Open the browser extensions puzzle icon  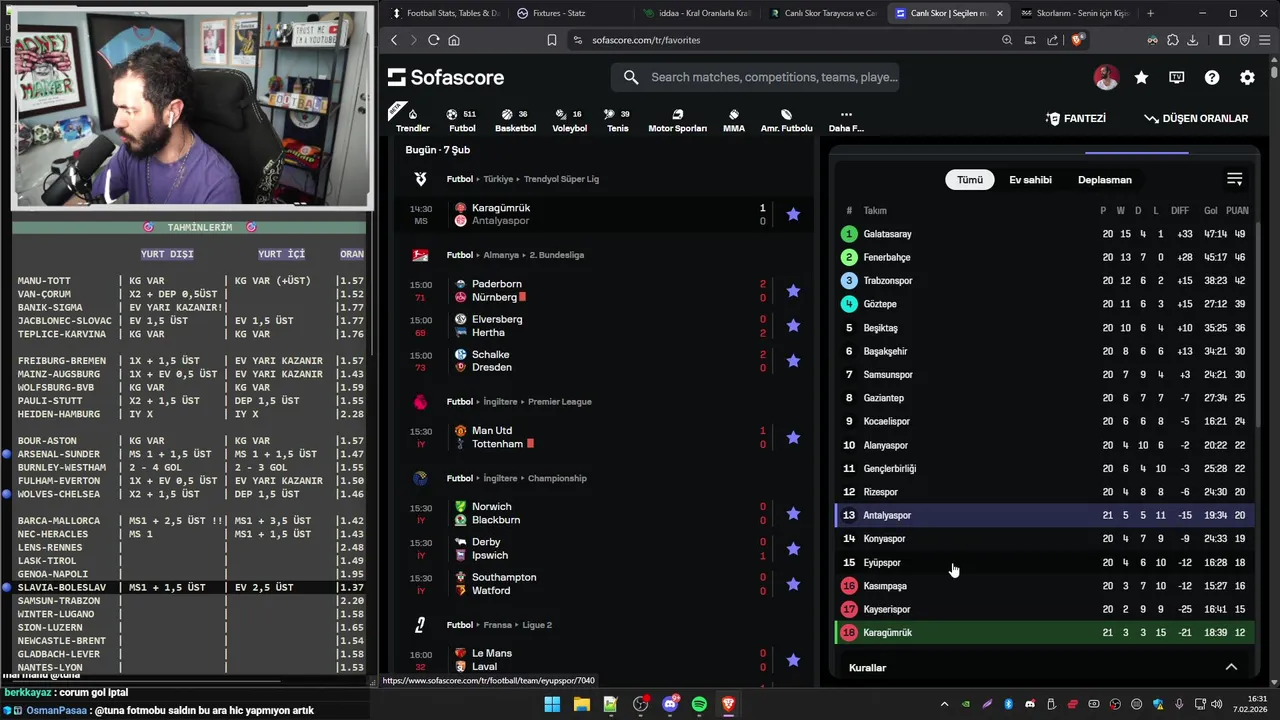click(1173, 40)
